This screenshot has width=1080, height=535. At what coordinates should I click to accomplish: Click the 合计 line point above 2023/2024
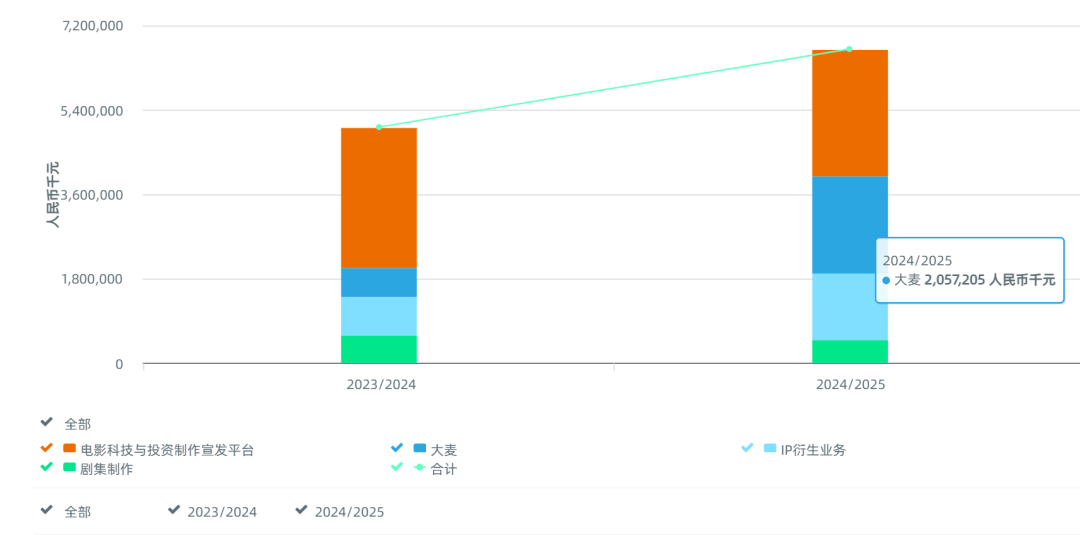point(379,127)
